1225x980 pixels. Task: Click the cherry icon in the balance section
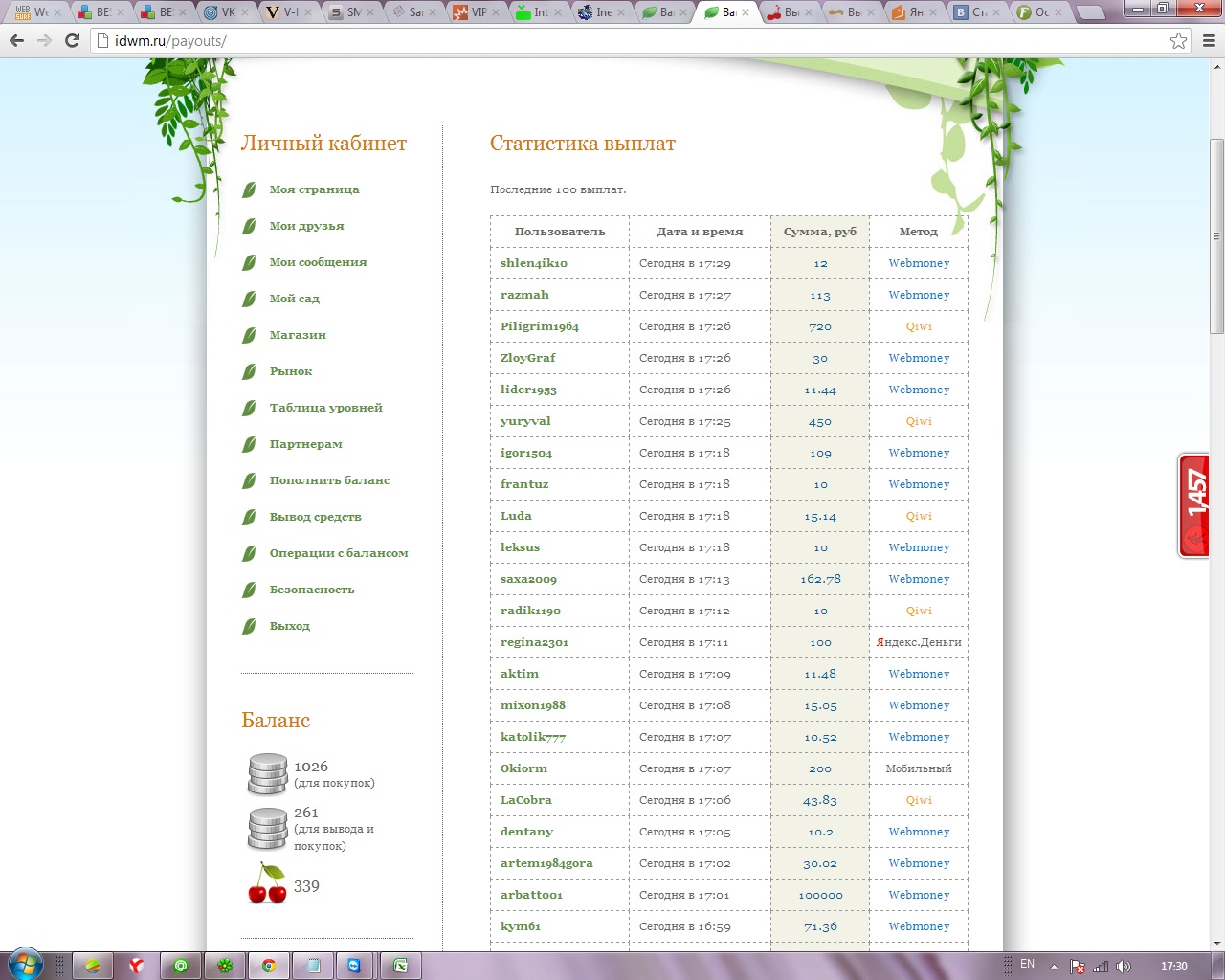point(267,885)
